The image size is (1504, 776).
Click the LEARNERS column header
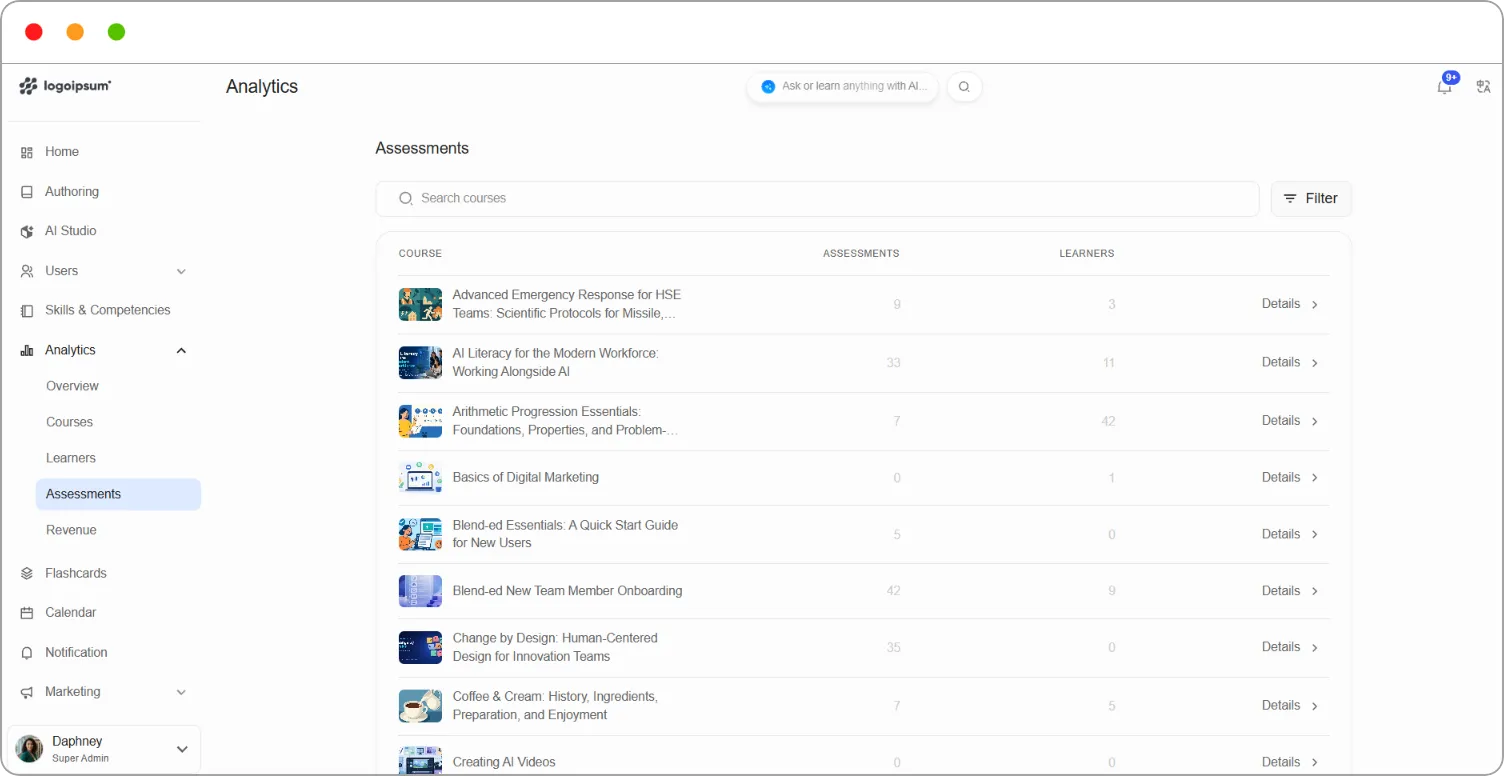tap(1087, 254)
